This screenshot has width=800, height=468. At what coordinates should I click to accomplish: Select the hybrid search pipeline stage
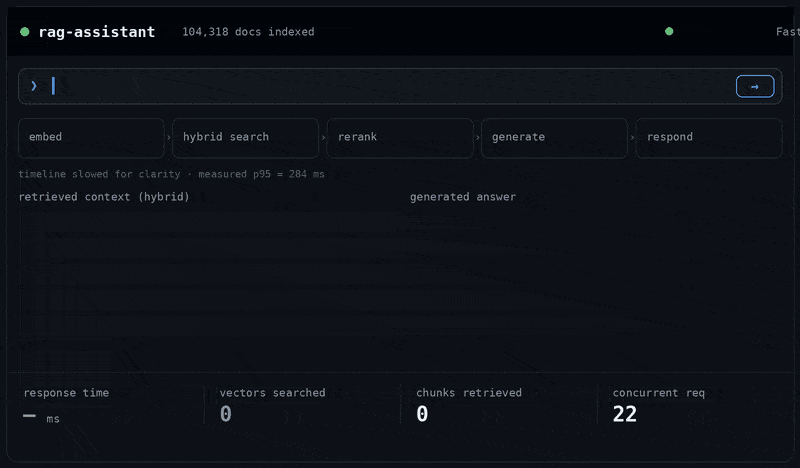tap(245, 138)
